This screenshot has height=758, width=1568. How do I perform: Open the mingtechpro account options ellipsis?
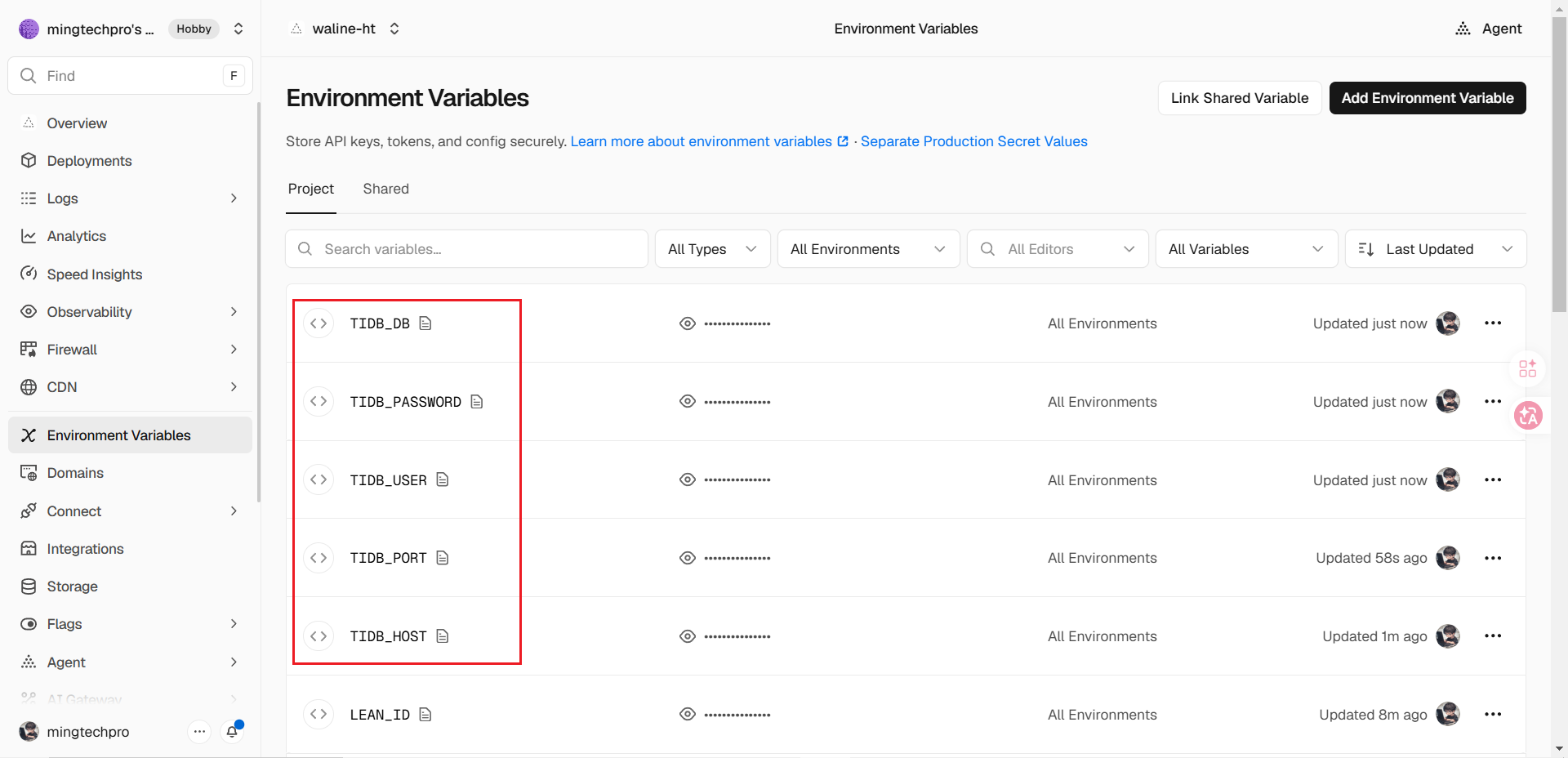[199, 732]
